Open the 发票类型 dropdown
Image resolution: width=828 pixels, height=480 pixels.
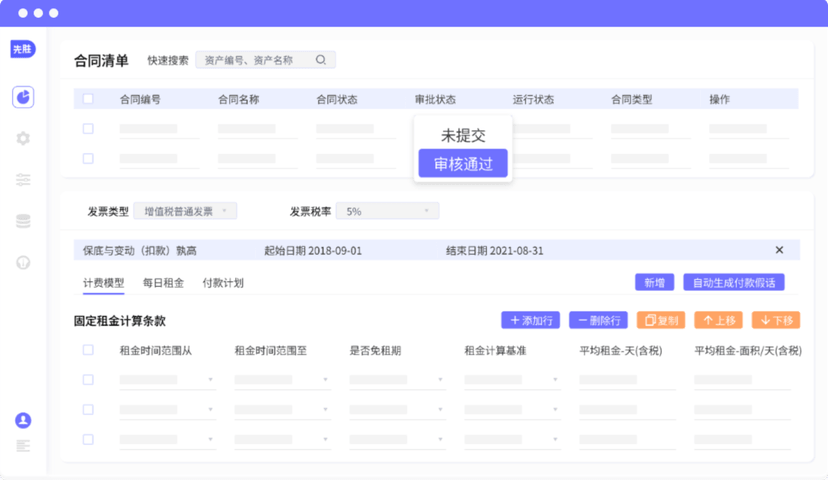(185, 211)
